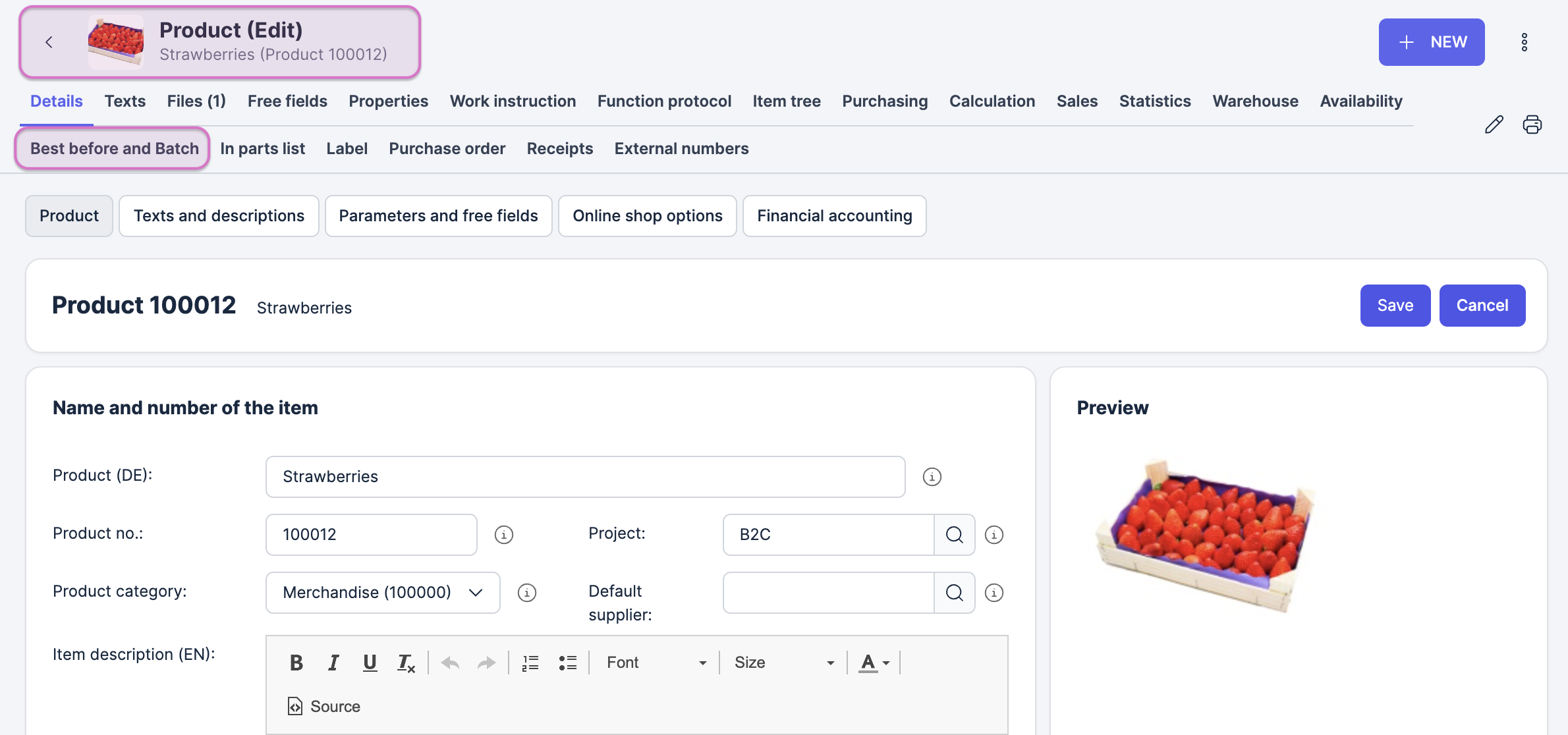Open the Best before and Batch tab
The width and height of the screenshot is (1568, 735).
114,149
